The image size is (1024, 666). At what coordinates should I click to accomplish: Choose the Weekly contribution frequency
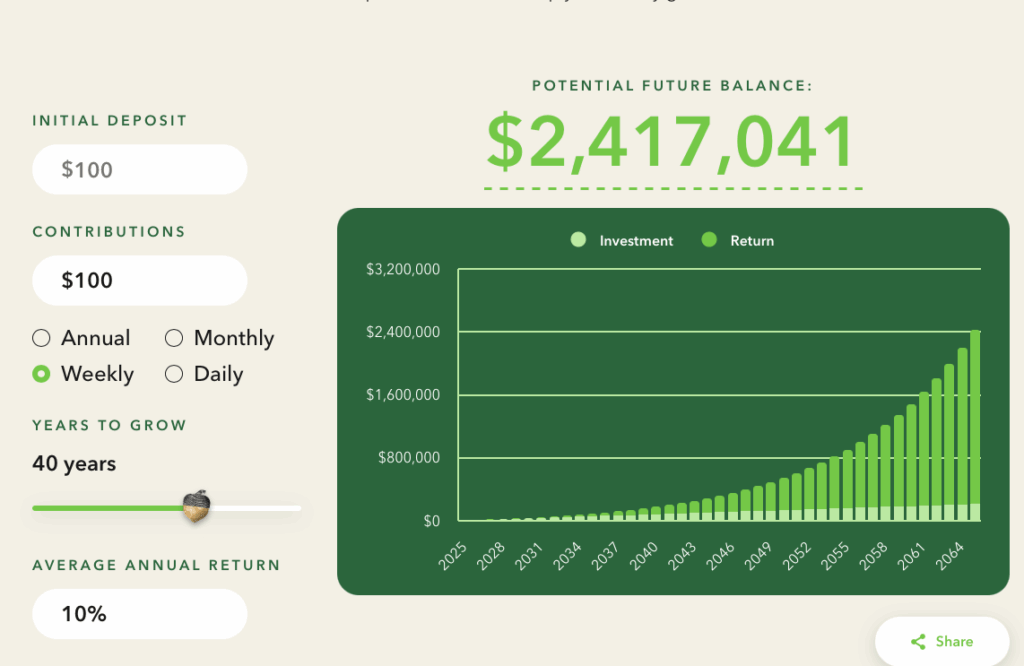[41, 374]
